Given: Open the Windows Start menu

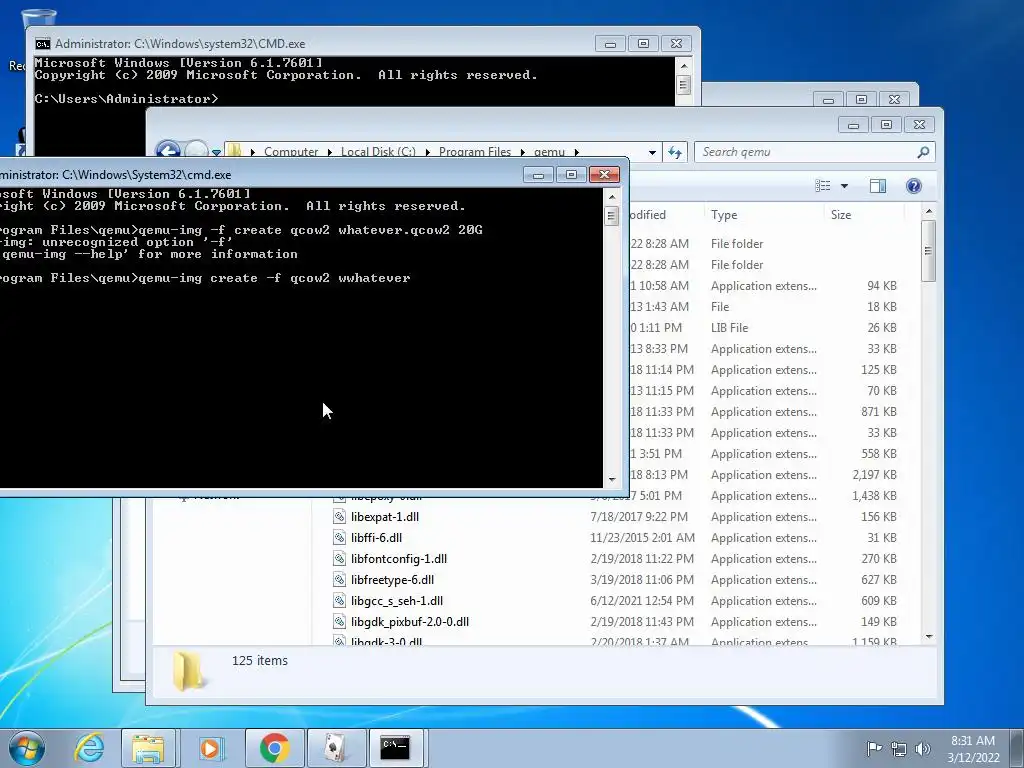Looking at the screenshot, I should [x=27, y=748].
